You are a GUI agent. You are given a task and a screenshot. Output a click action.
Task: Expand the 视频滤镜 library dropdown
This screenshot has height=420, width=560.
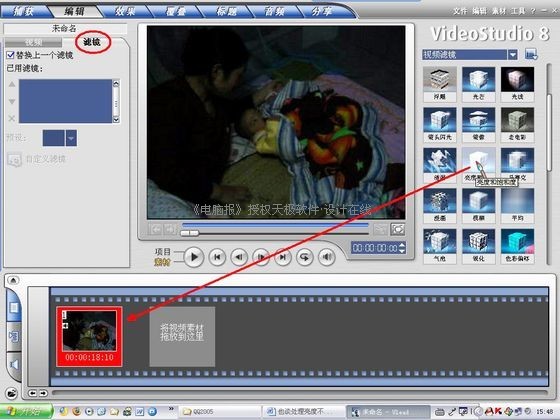point(513,55)
